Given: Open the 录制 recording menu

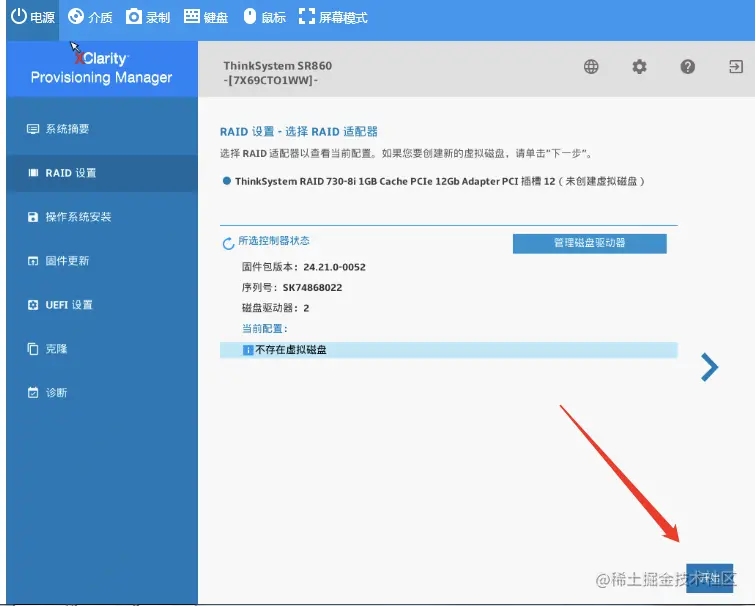Looking at the screenshot, I should click(148, 17).
